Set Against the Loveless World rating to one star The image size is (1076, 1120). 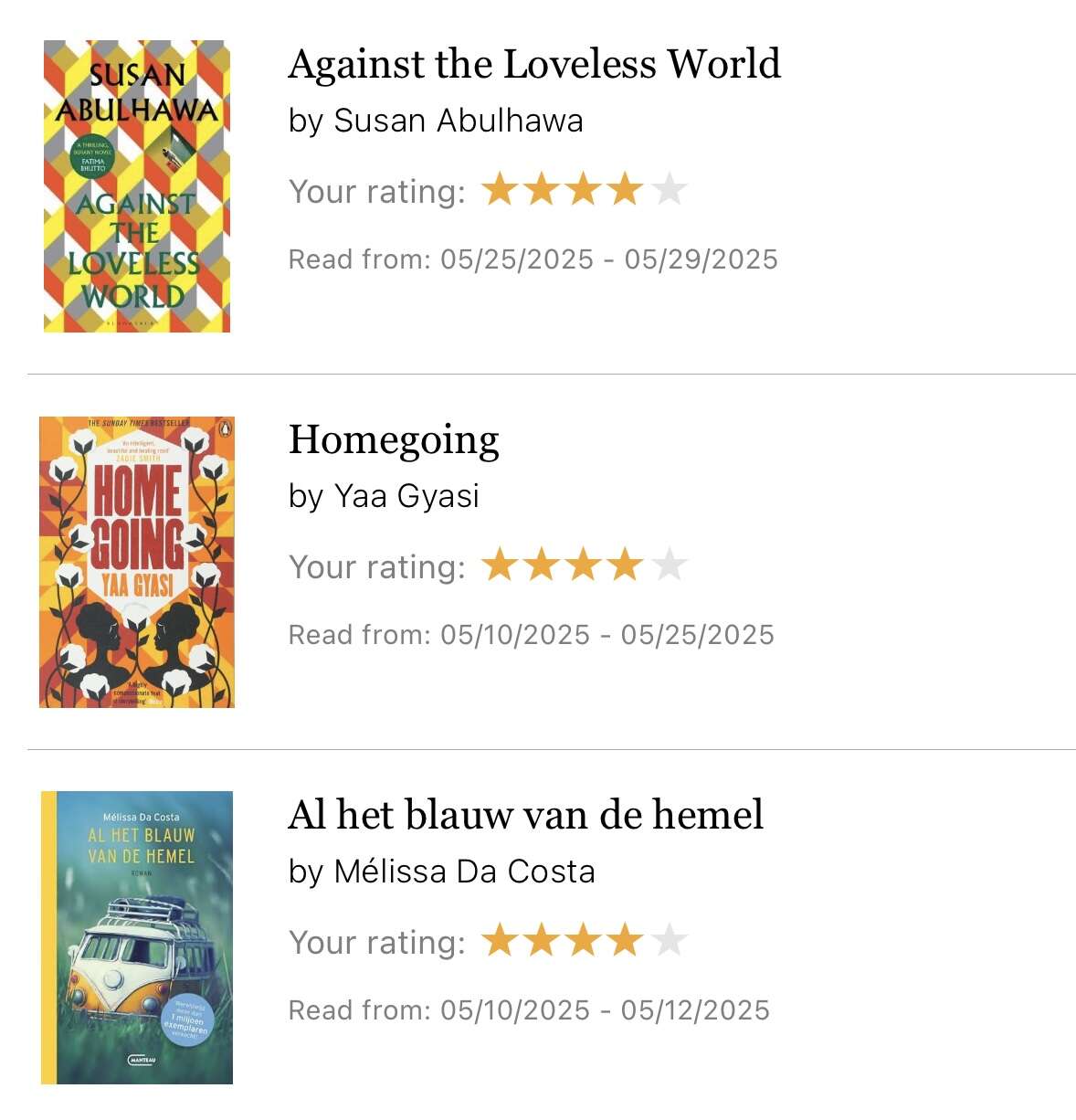tap(500, 190)
